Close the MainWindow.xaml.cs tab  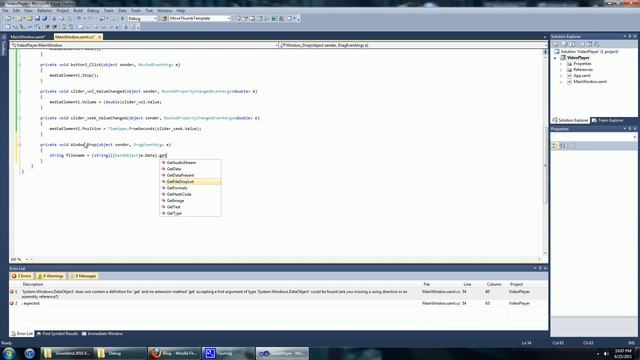(x=100, y=37)
